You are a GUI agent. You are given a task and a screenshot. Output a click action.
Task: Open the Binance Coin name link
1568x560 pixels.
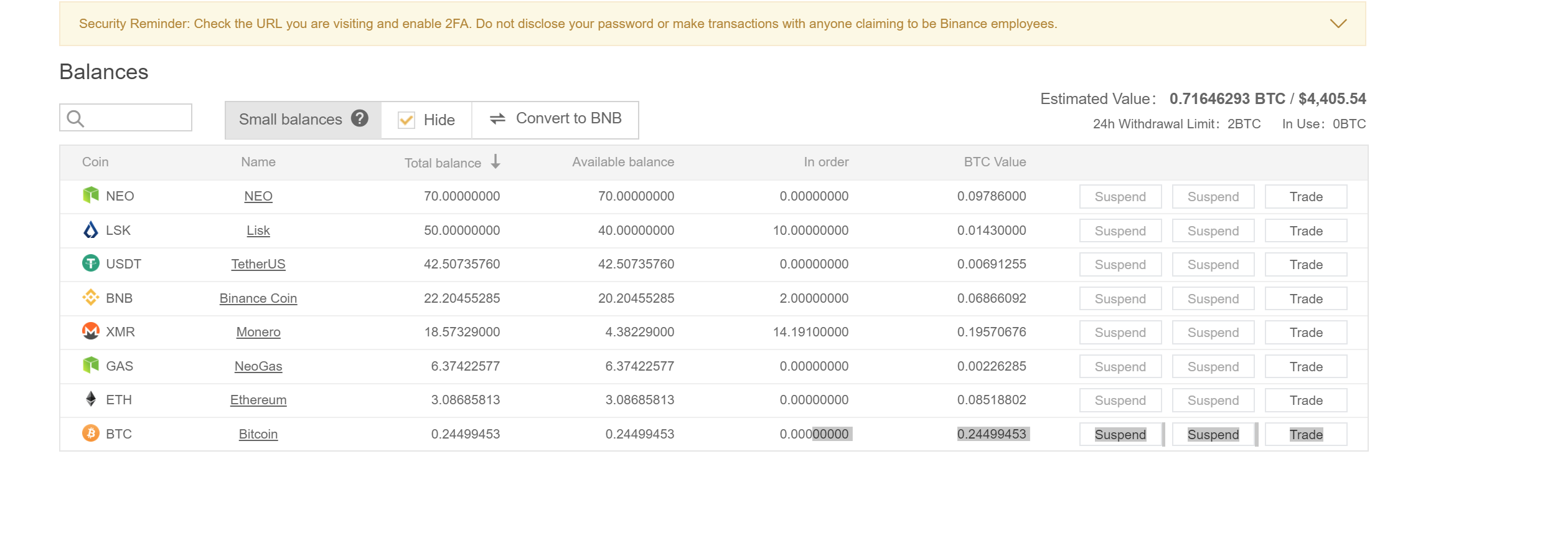(x=258, y=298)
